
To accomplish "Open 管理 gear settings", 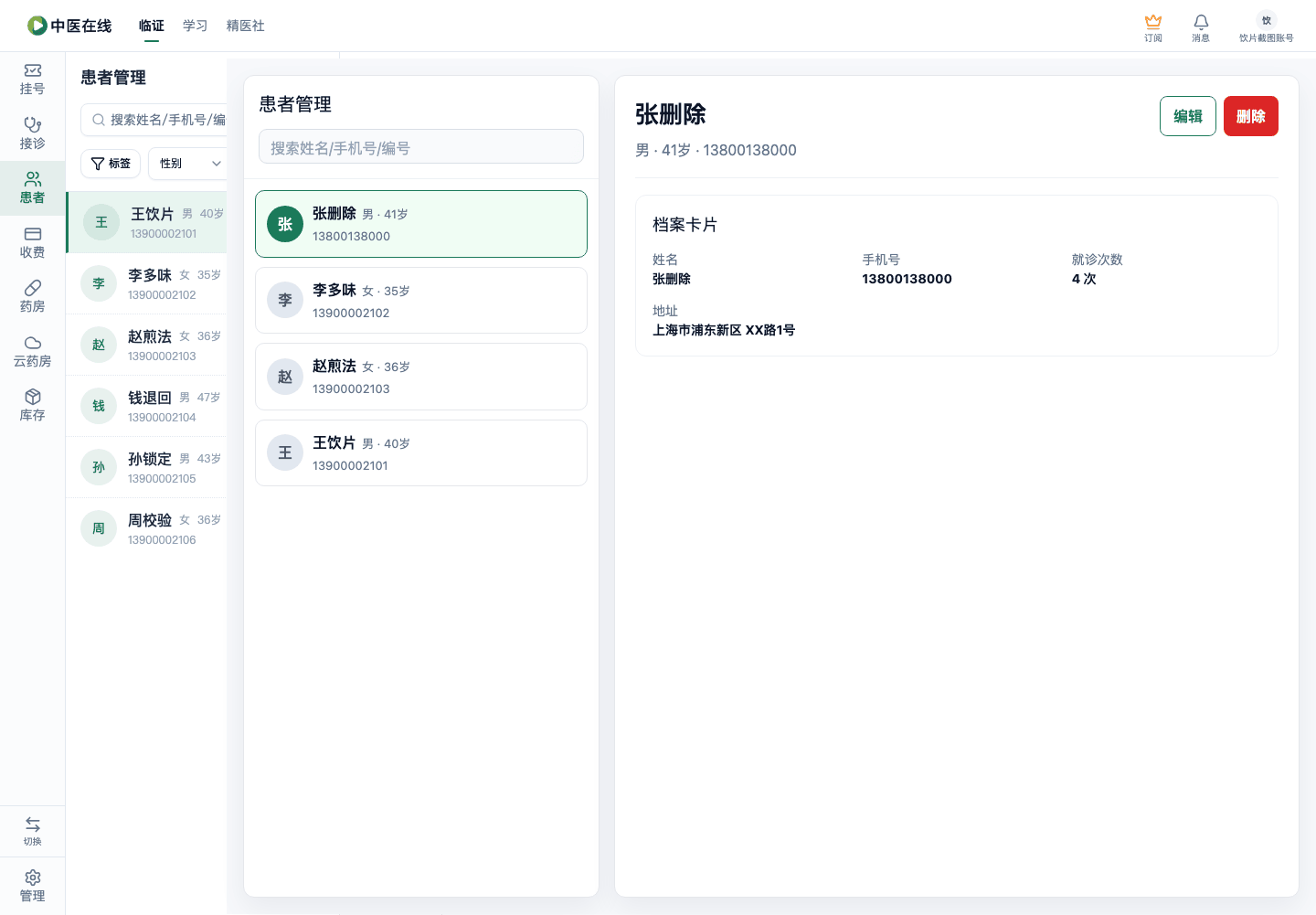I will (32, 886).
